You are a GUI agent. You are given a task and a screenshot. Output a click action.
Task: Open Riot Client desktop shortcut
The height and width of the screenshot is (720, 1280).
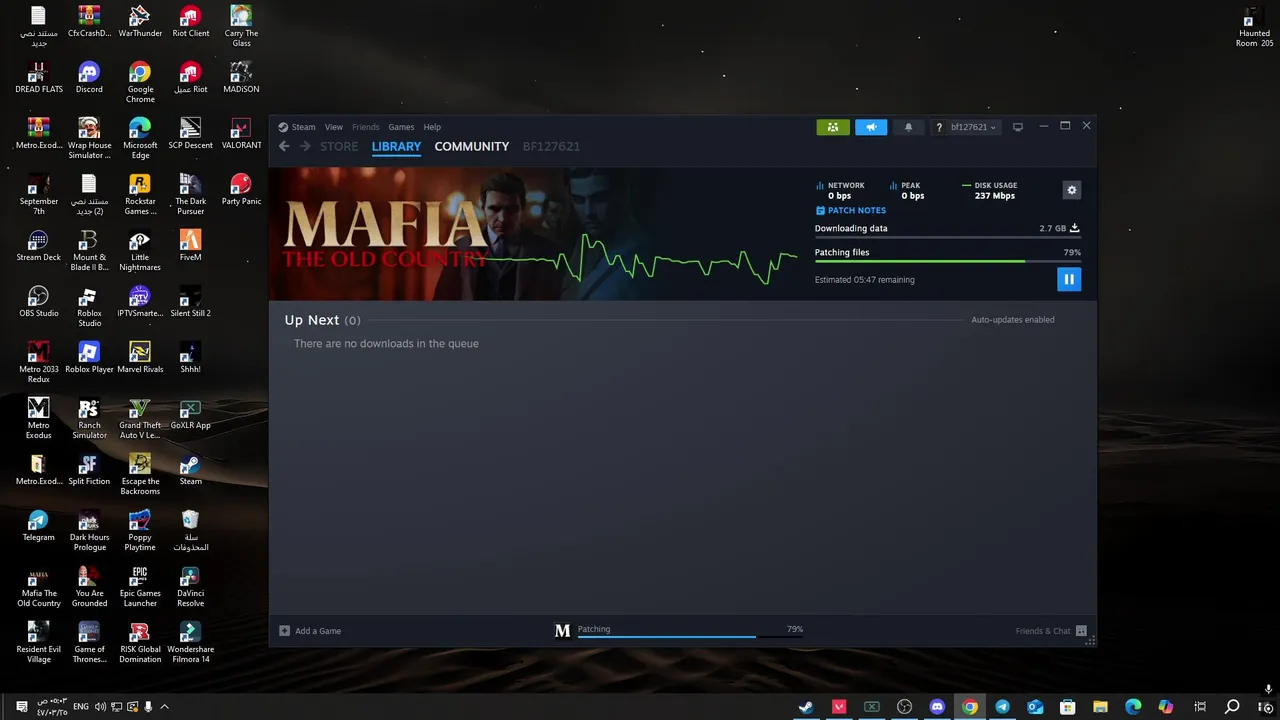pyautogui.click(x=190, y=21)
